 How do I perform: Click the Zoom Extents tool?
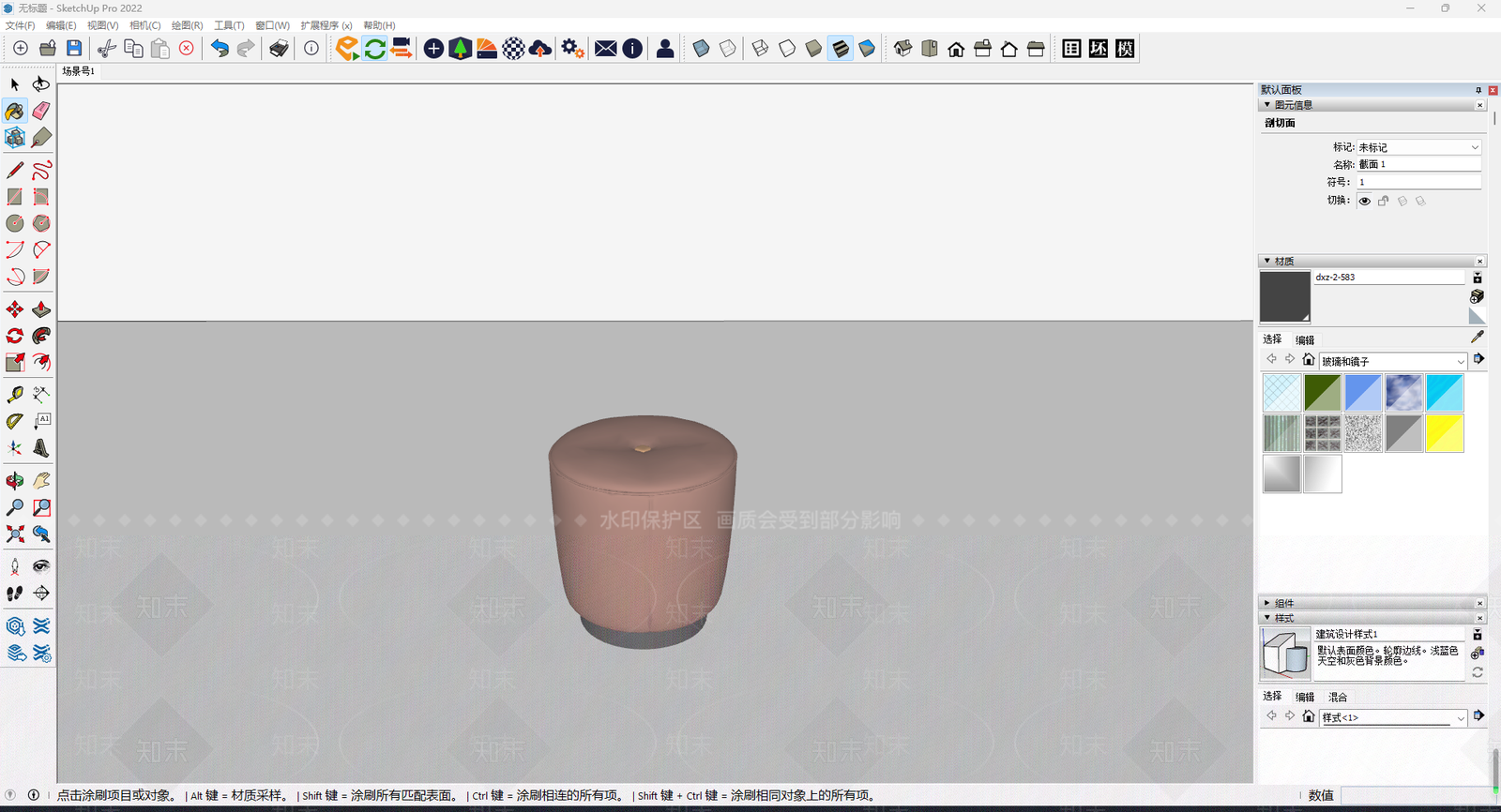[x=15, y=534]
